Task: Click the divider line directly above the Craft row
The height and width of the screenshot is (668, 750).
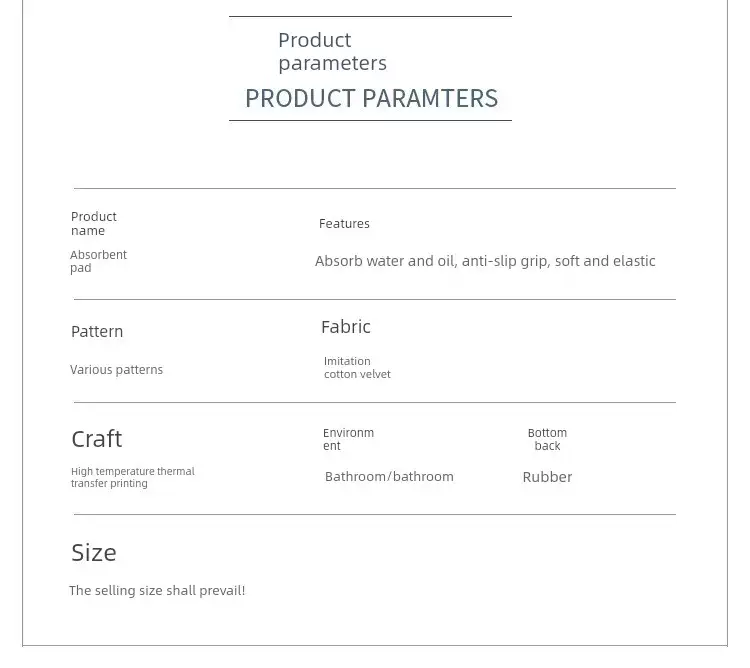Action: click(x=374, y=402)
